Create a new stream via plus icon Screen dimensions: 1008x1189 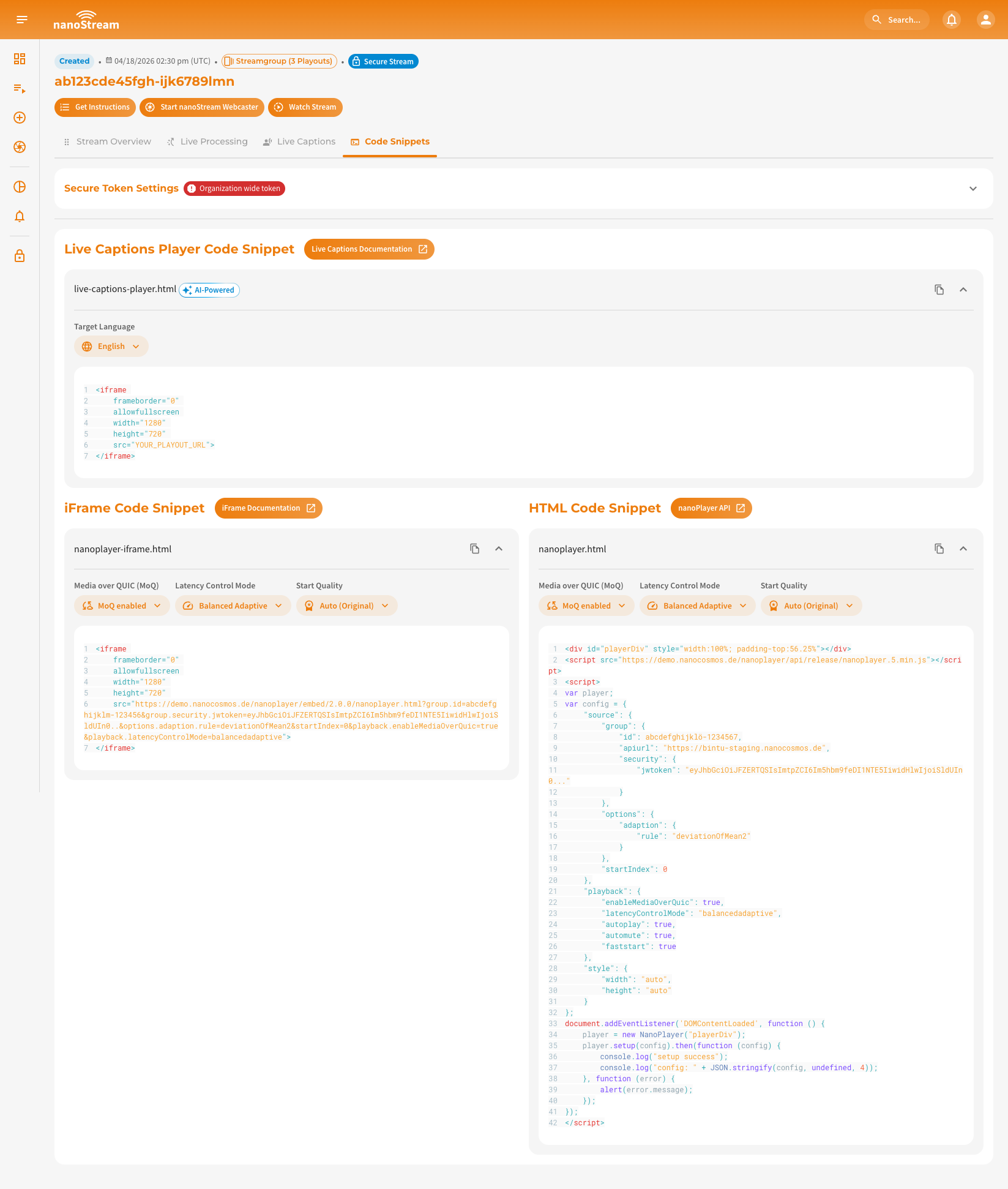[19, 118]
